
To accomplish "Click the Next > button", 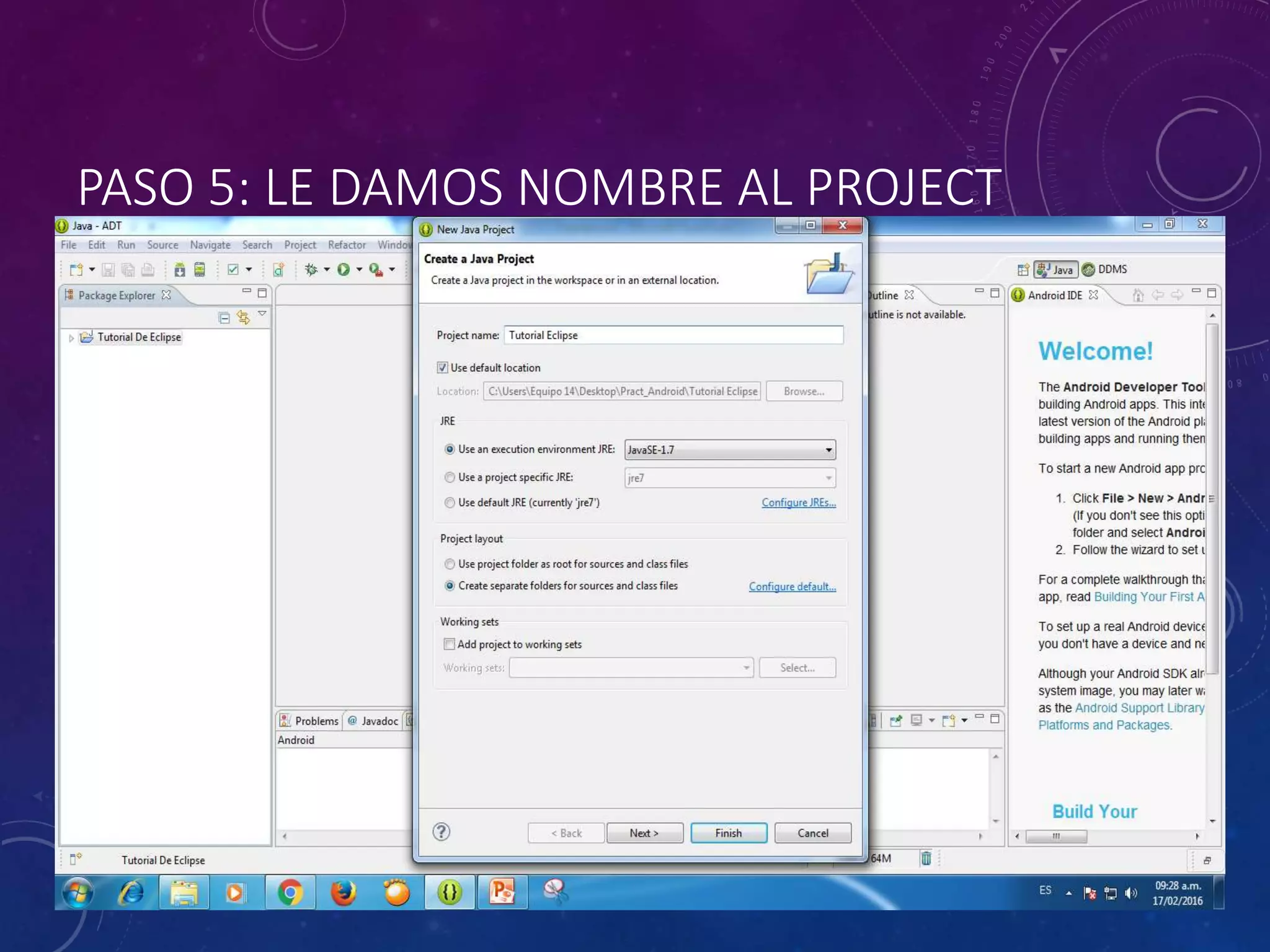I will [x=644, y=833].
